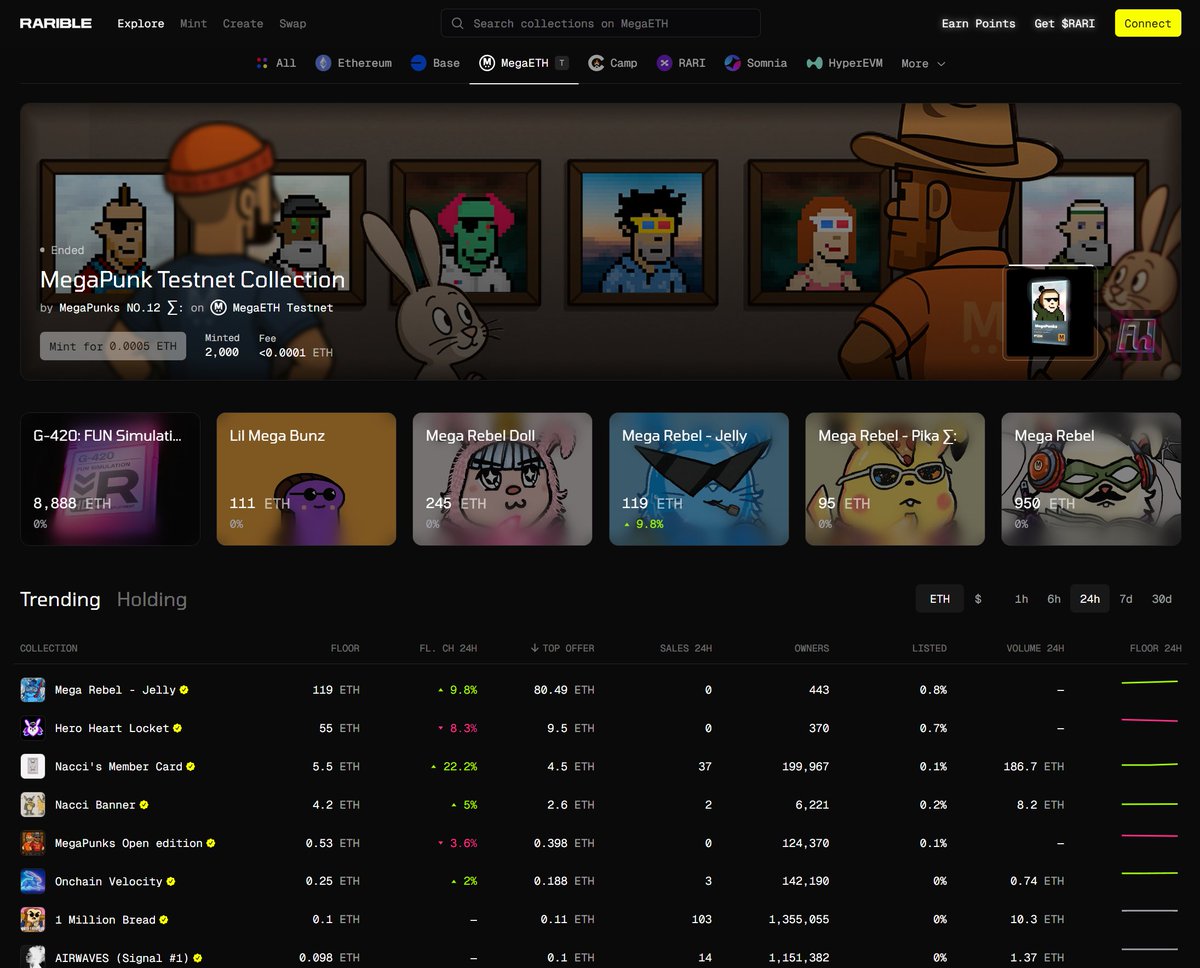Select the 30d time range

click(x=1162, y=599)
